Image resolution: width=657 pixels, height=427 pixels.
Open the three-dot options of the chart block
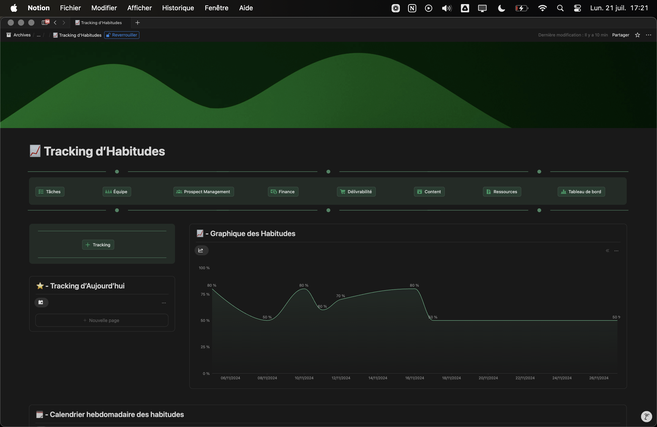[x=616, y=251]
